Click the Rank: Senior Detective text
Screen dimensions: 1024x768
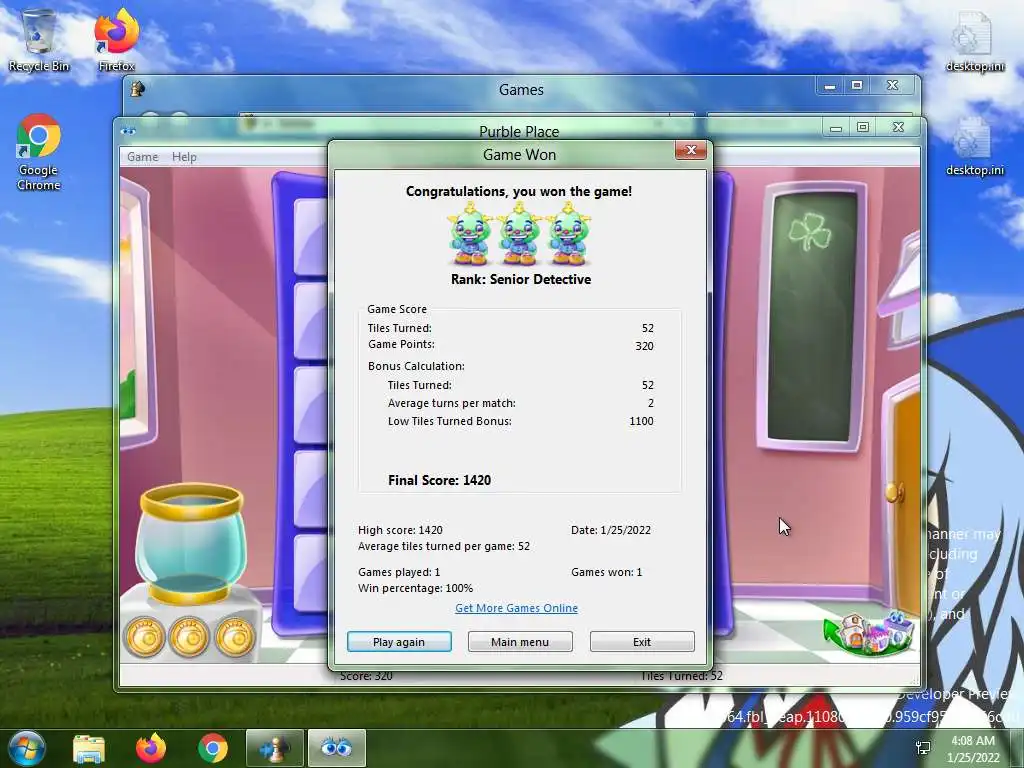click(x=520, y=280)
